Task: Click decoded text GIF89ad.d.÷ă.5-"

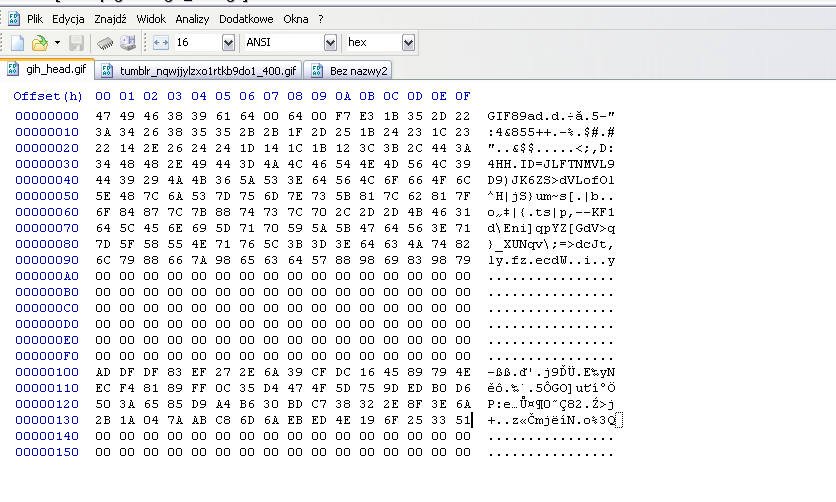Action: 551,116
